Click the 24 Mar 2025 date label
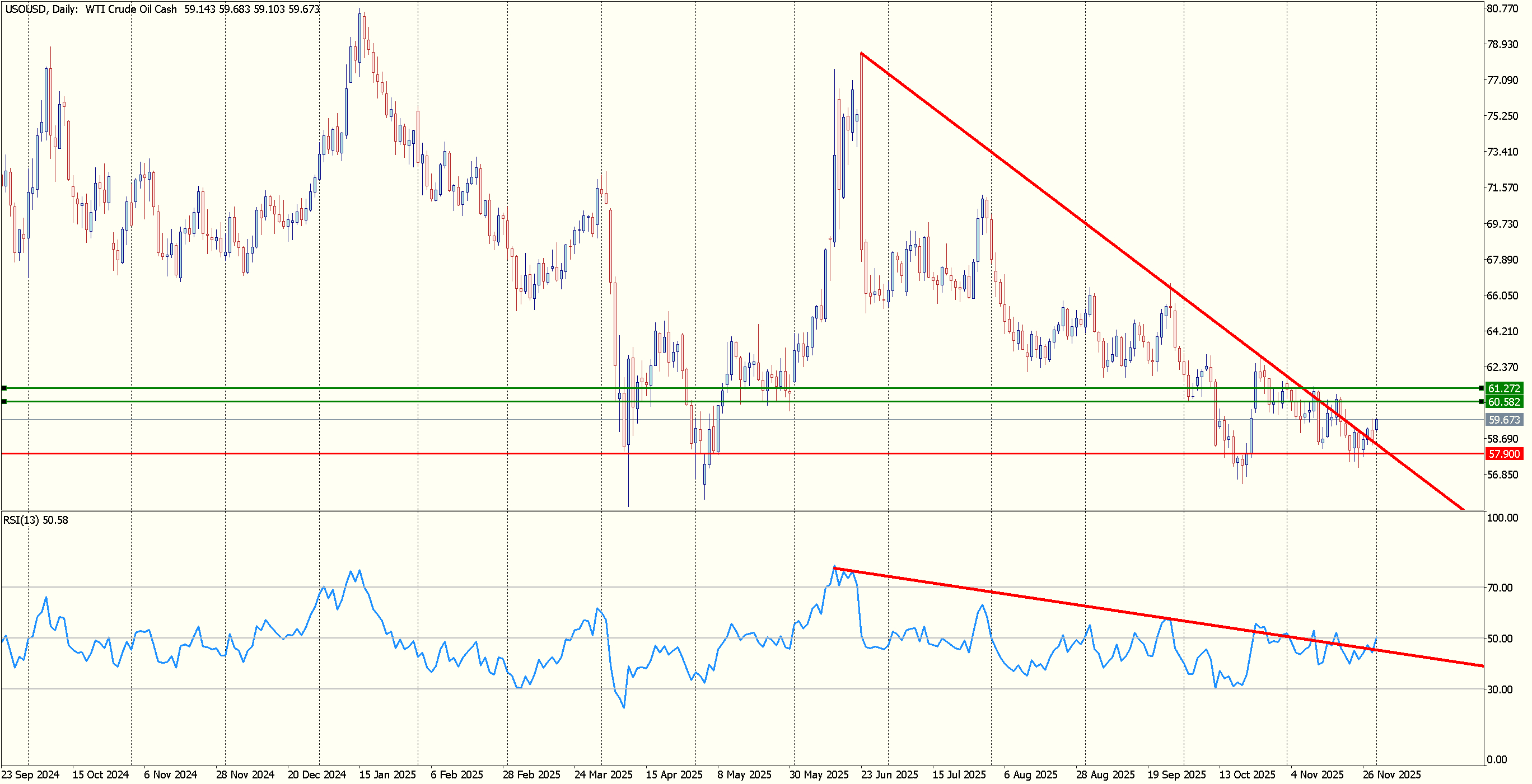1532x784 pixels. (x=603, y=774)
